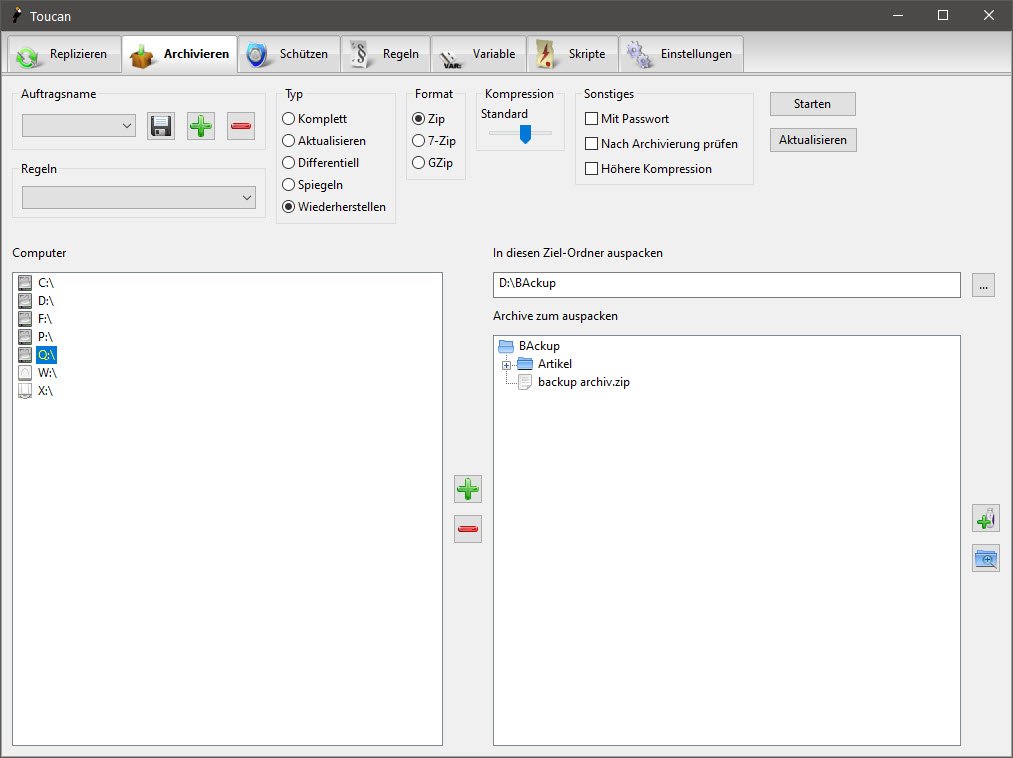Select the Aktualisieren type radio

[x=289, y=141]
